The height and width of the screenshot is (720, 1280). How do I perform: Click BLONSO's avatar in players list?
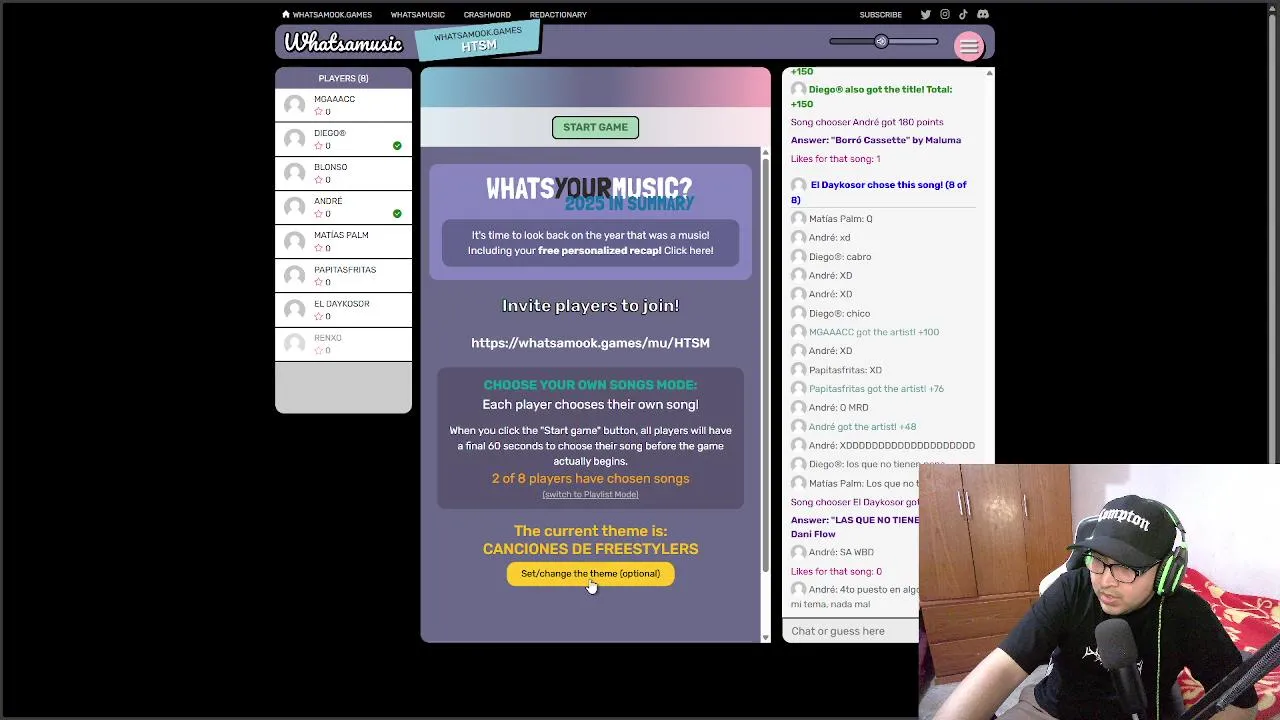295,173
